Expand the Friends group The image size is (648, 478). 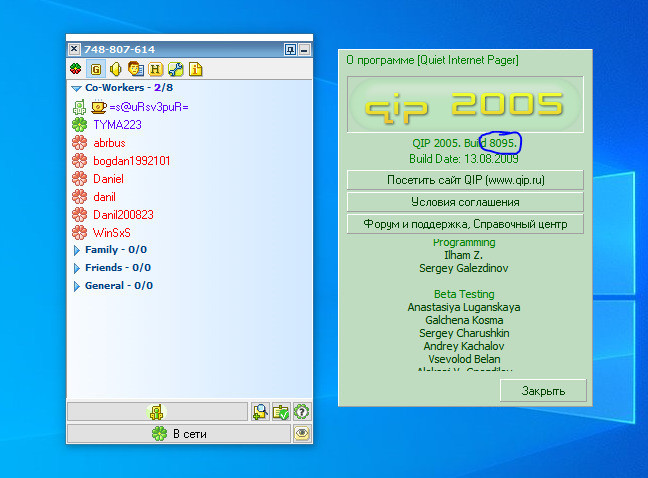[x=76, y=268]
